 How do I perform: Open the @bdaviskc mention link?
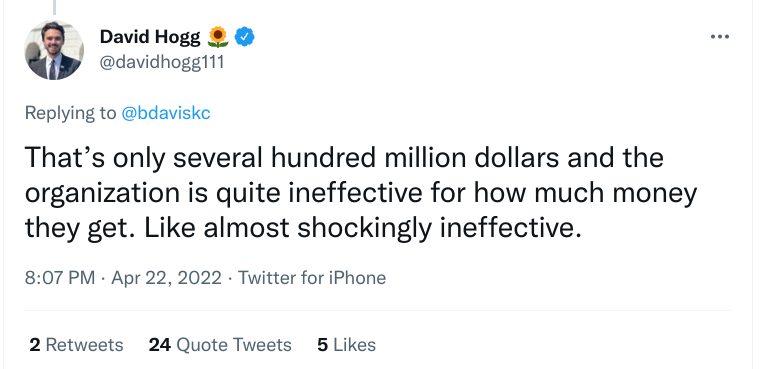coord(165,113)
